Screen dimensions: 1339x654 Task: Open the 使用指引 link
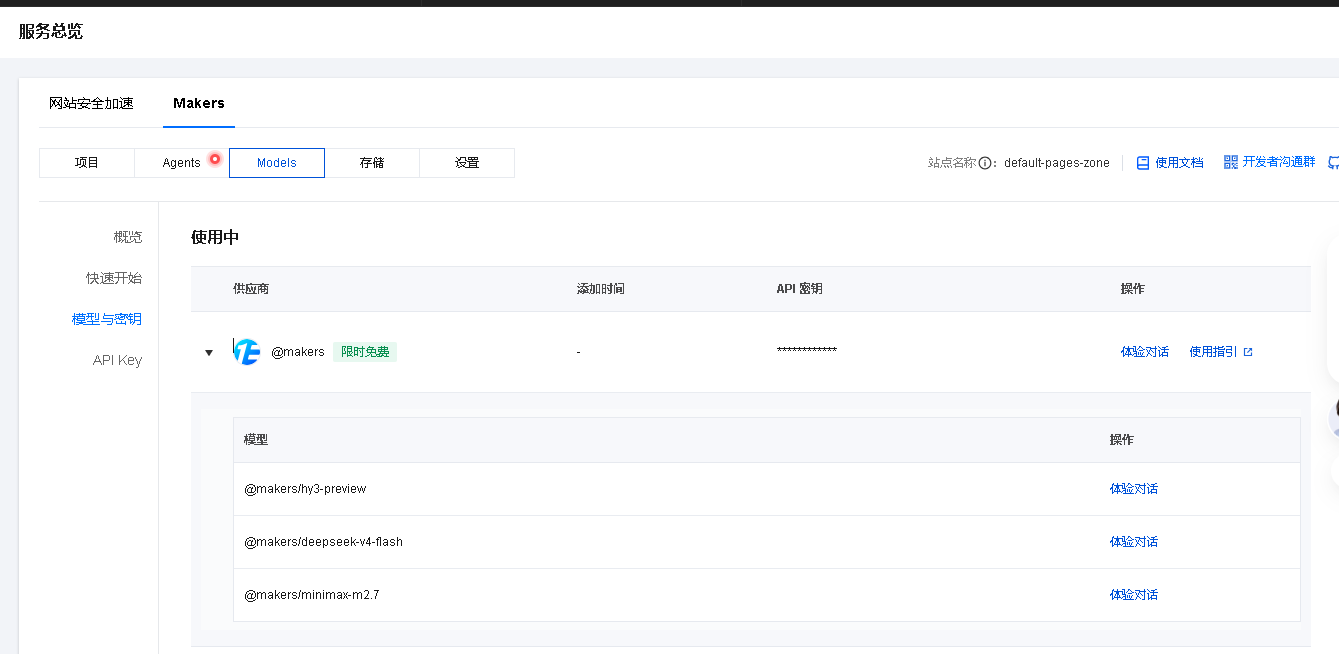pyautogui.click(x=1213, y=352)
